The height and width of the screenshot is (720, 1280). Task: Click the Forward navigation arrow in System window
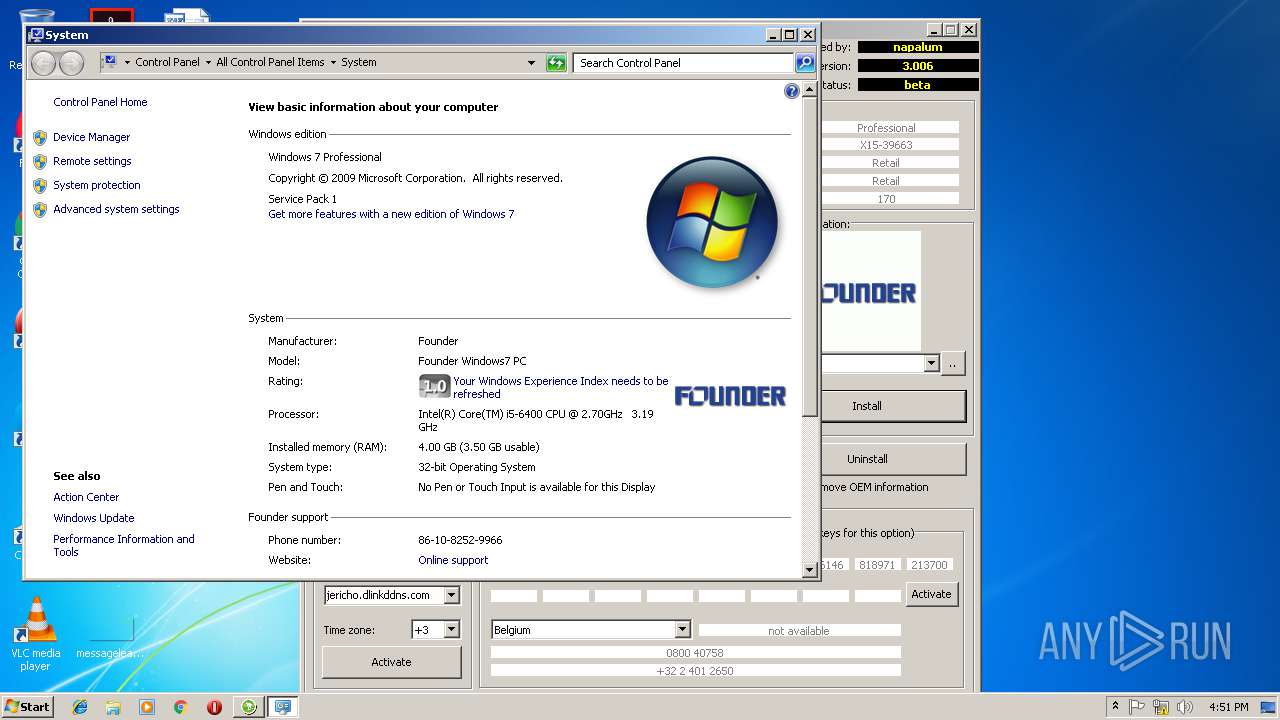coord(71,63)
